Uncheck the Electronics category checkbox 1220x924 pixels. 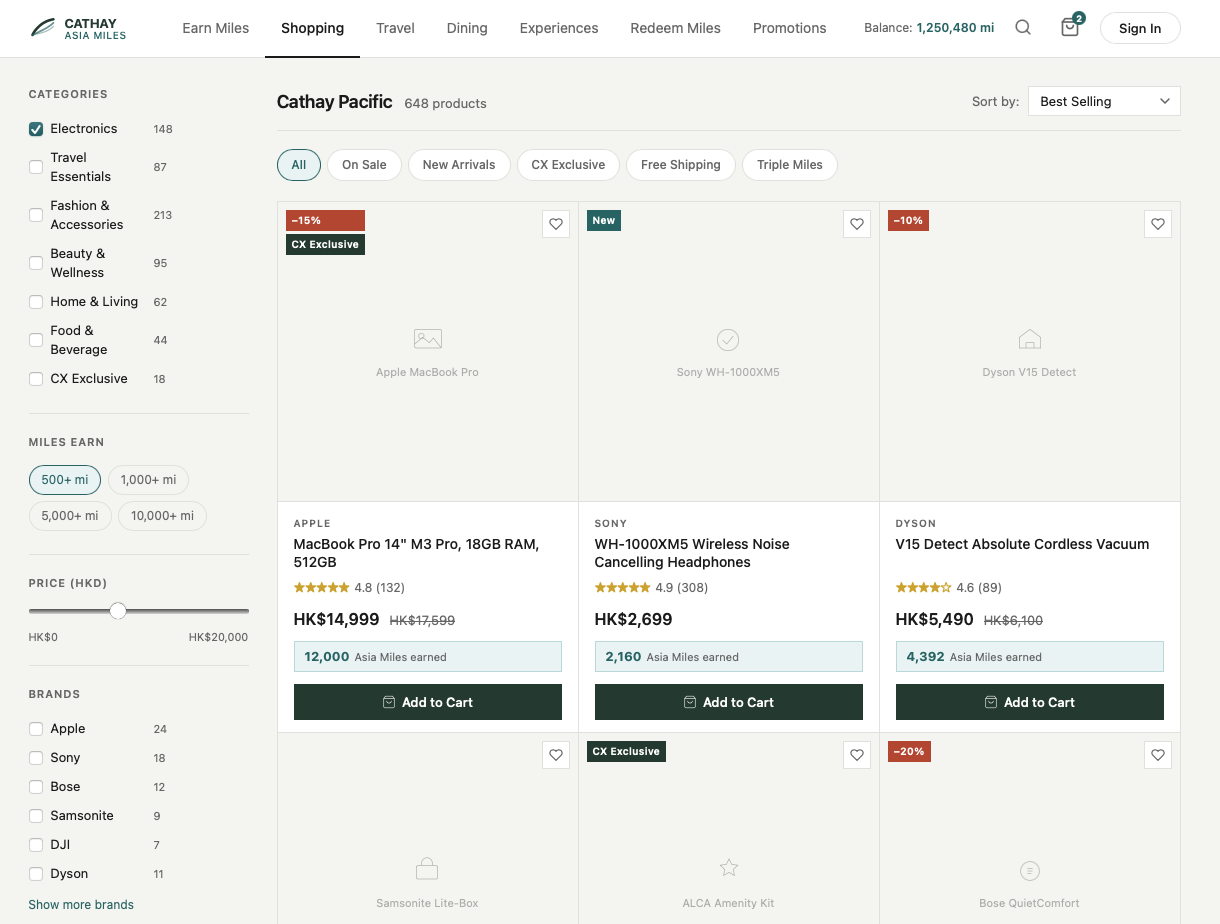tap(36, 129)
